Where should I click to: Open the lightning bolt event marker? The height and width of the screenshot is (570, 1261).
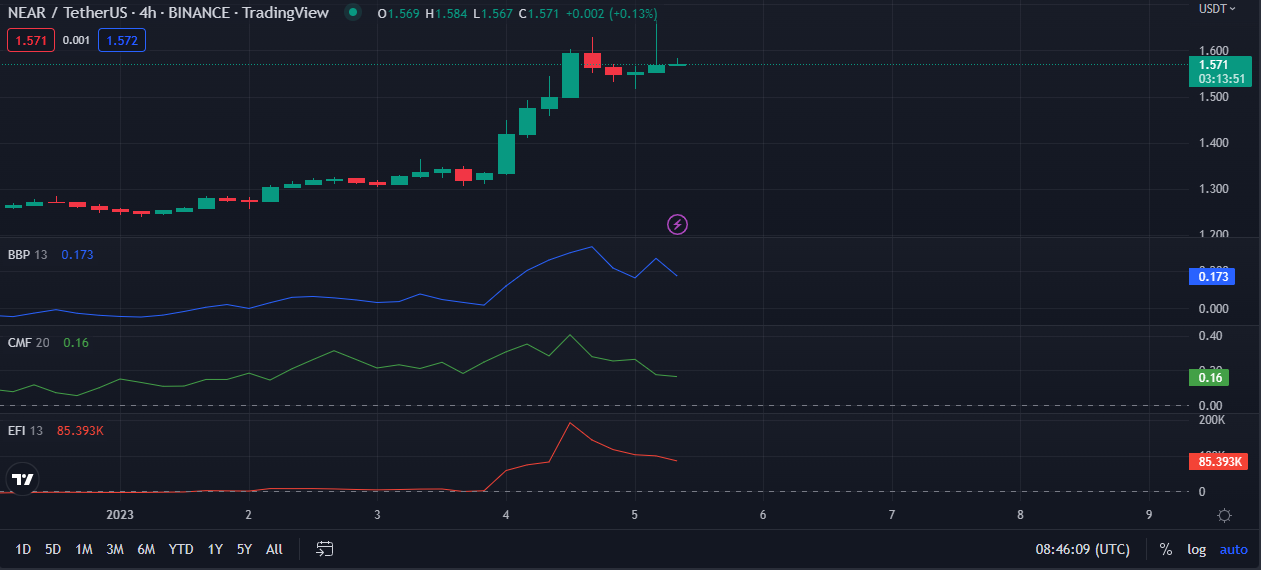(677, 224)
